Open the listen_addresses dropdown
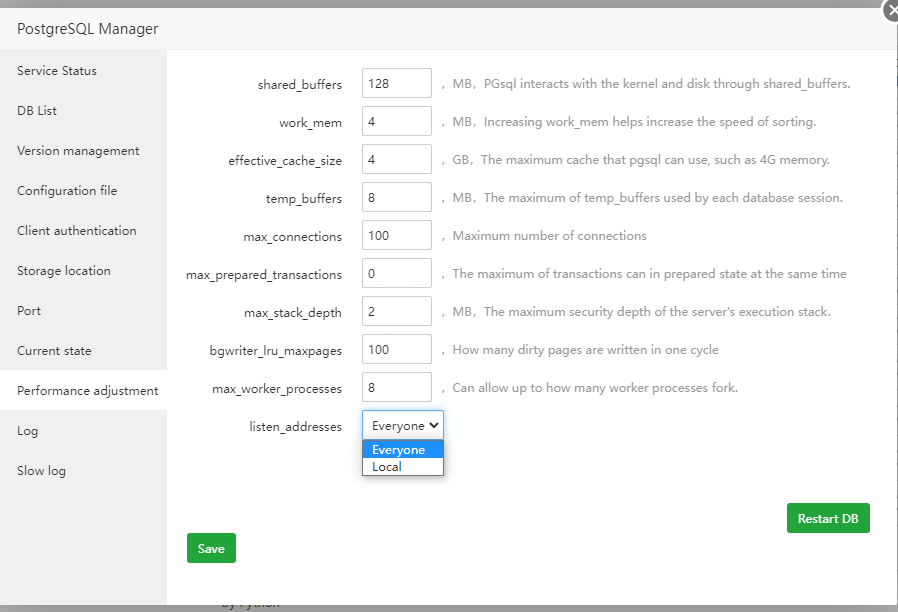 point(403,426)
